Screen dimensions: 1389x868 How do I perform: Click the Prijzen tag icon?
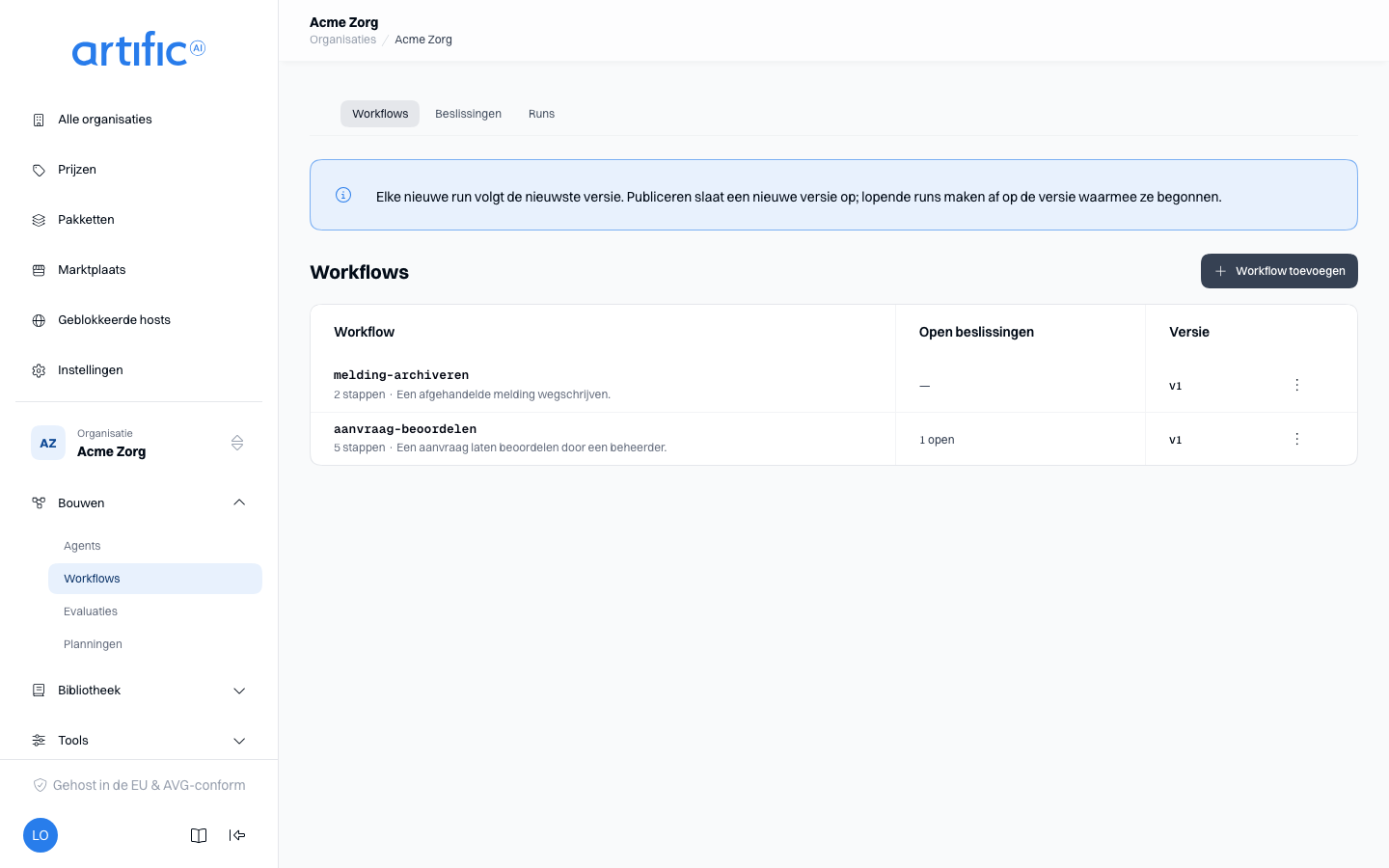click(39, 170)
